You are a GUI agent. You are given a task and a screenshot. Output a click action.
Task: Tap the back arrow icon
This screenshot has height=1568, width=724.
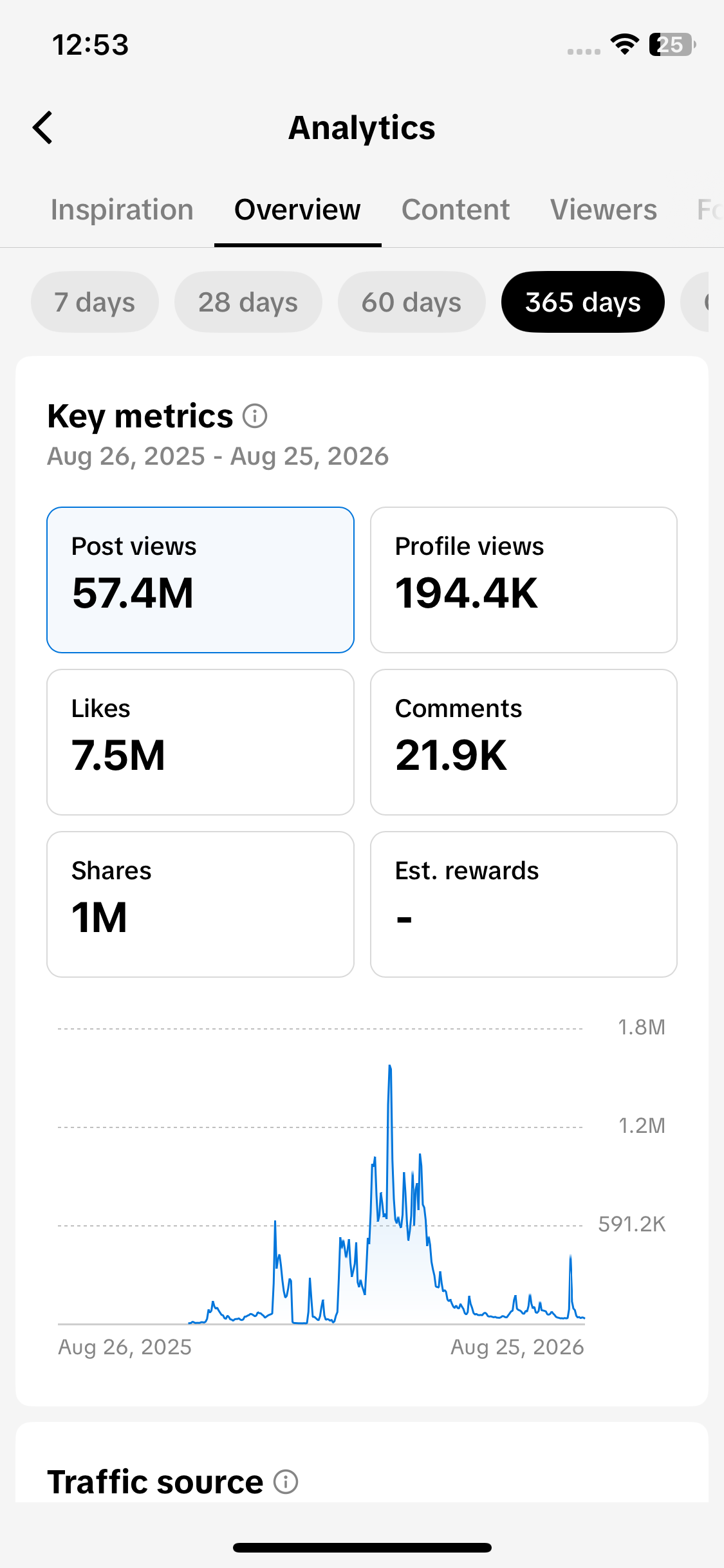[42, 127]
